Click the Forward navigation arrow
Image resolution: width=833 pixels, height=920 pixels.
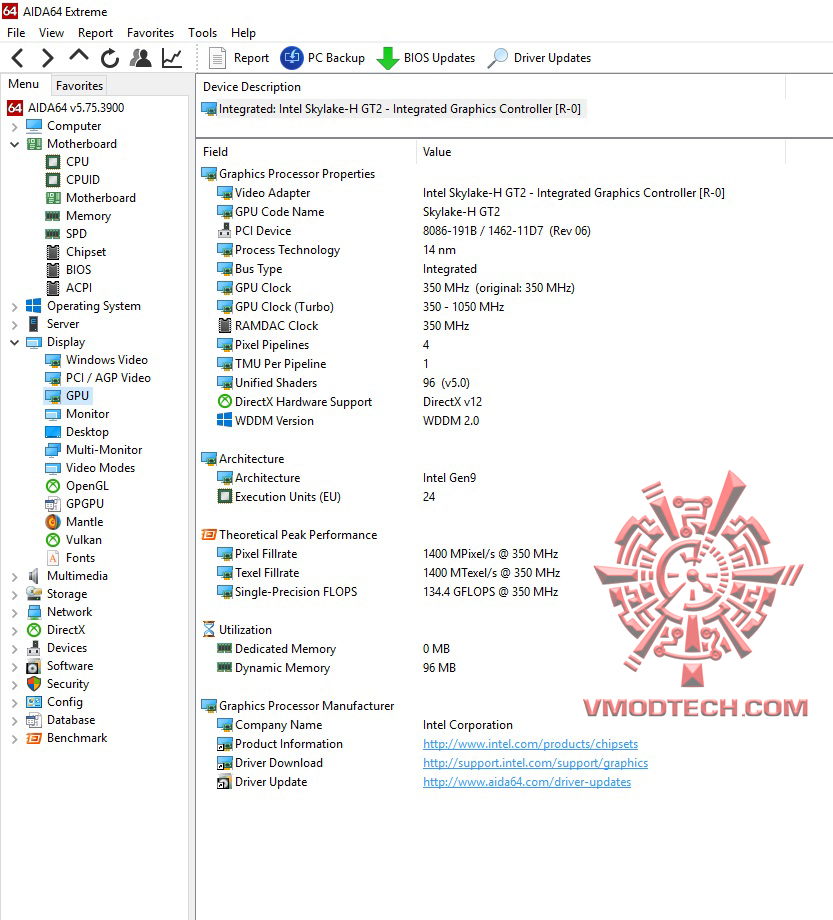coord(48,58)
